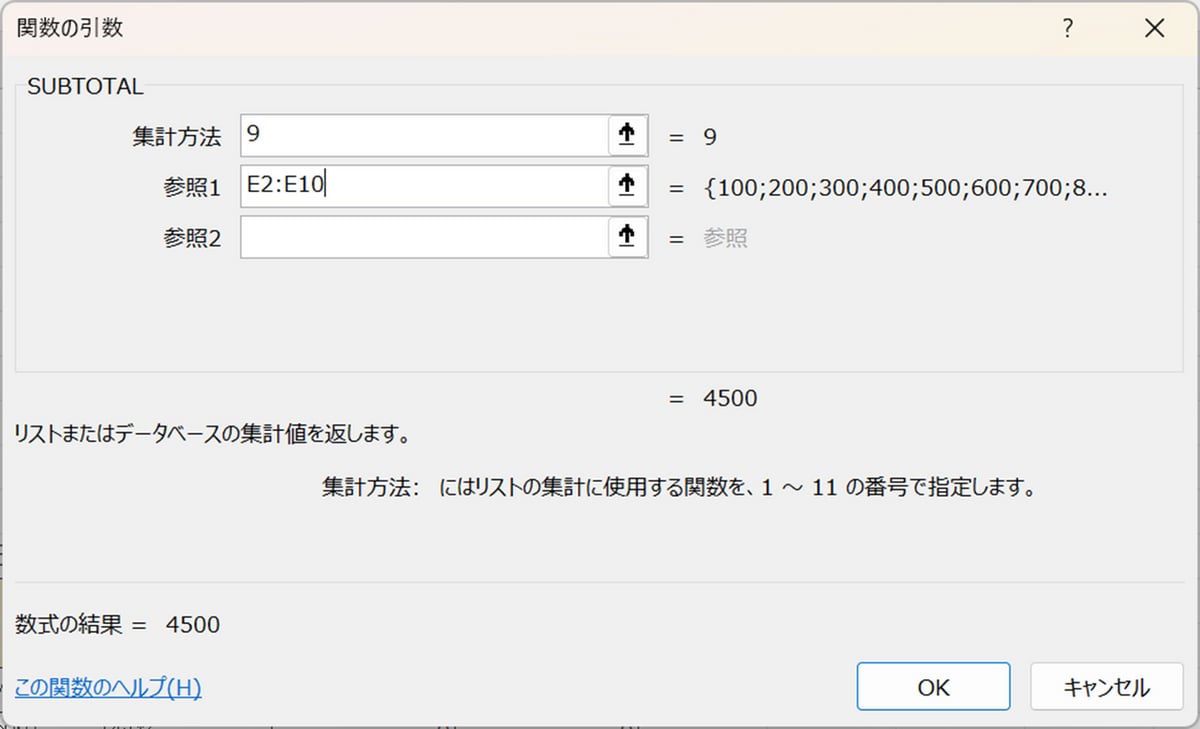Click the 集計方法 input field containing 9
1200x729 pixels.
coord(424,136)
